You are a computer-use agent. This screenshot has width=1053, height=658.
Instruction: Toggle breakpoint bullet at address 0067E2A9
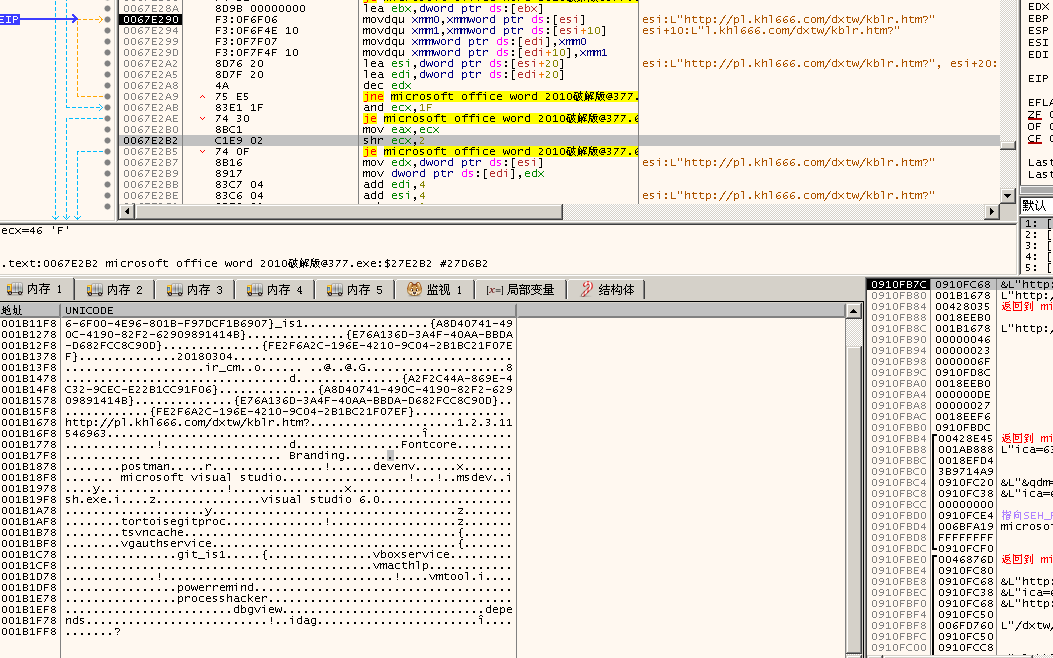[x=107, y=96]
